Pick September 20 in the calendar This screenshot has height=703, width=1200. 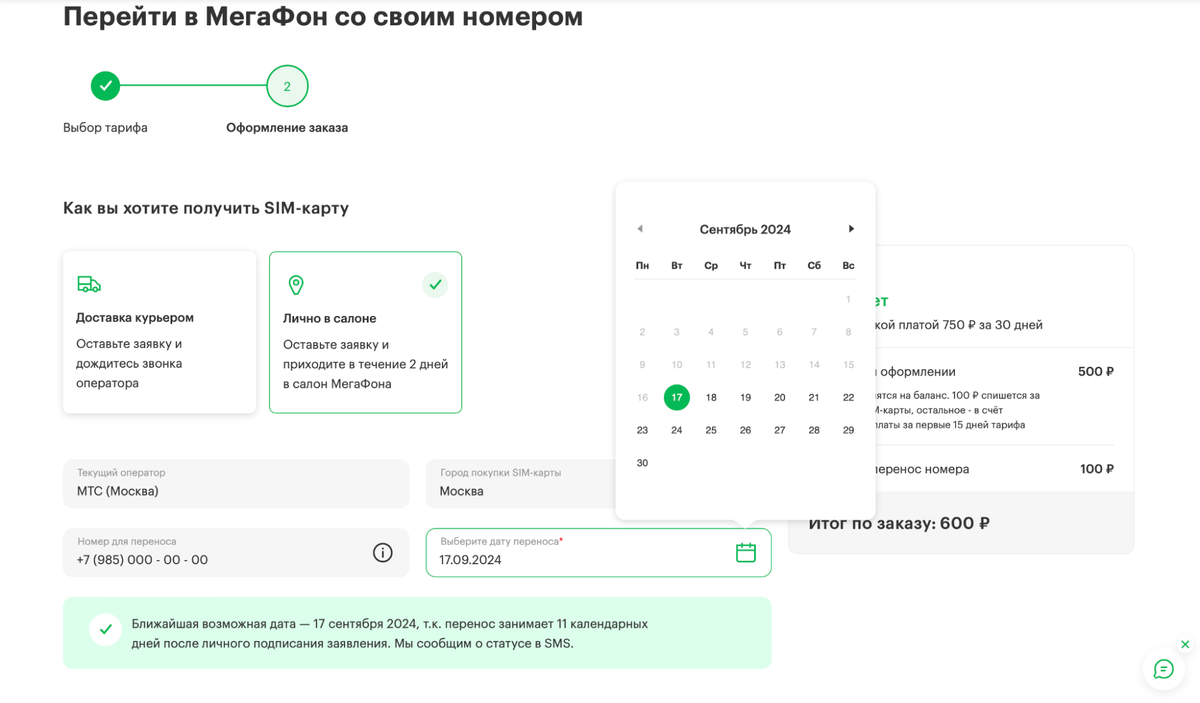tap(780, 397)
